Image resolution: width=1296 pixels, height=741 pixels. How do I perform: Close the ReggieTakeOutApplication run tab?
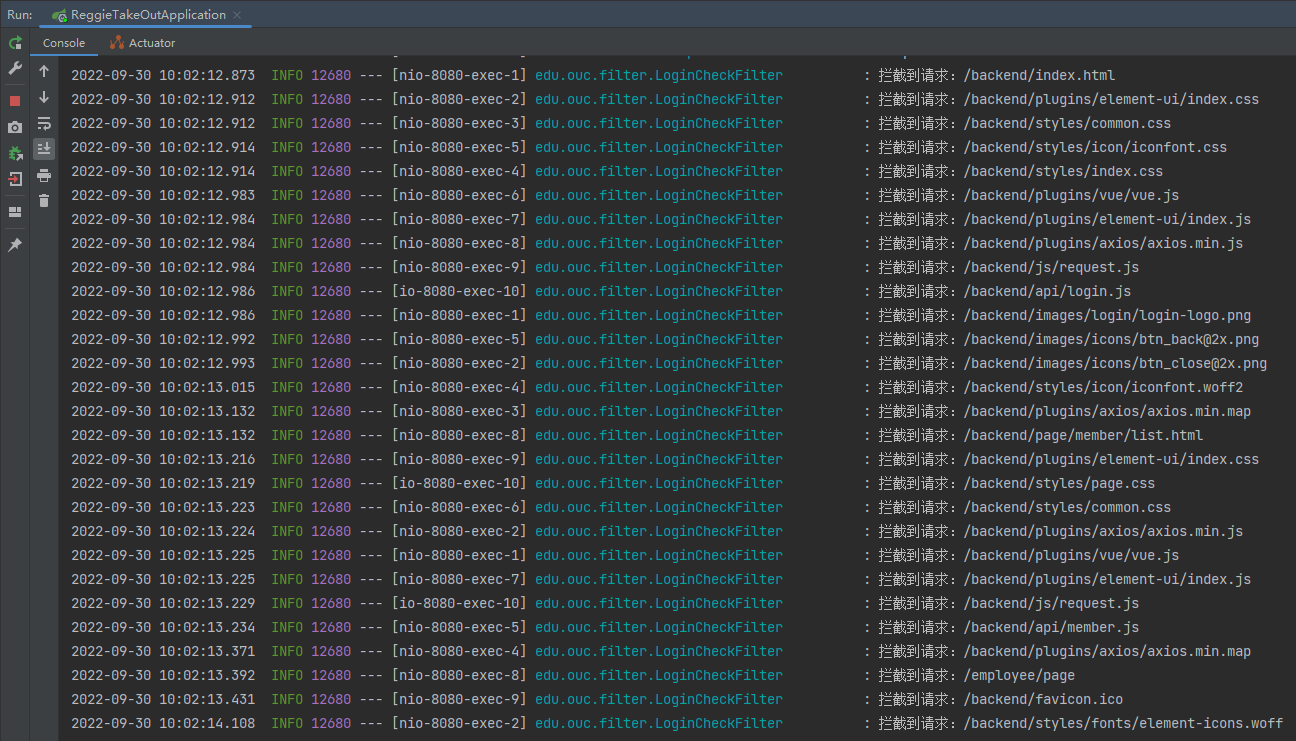[236, 15]
